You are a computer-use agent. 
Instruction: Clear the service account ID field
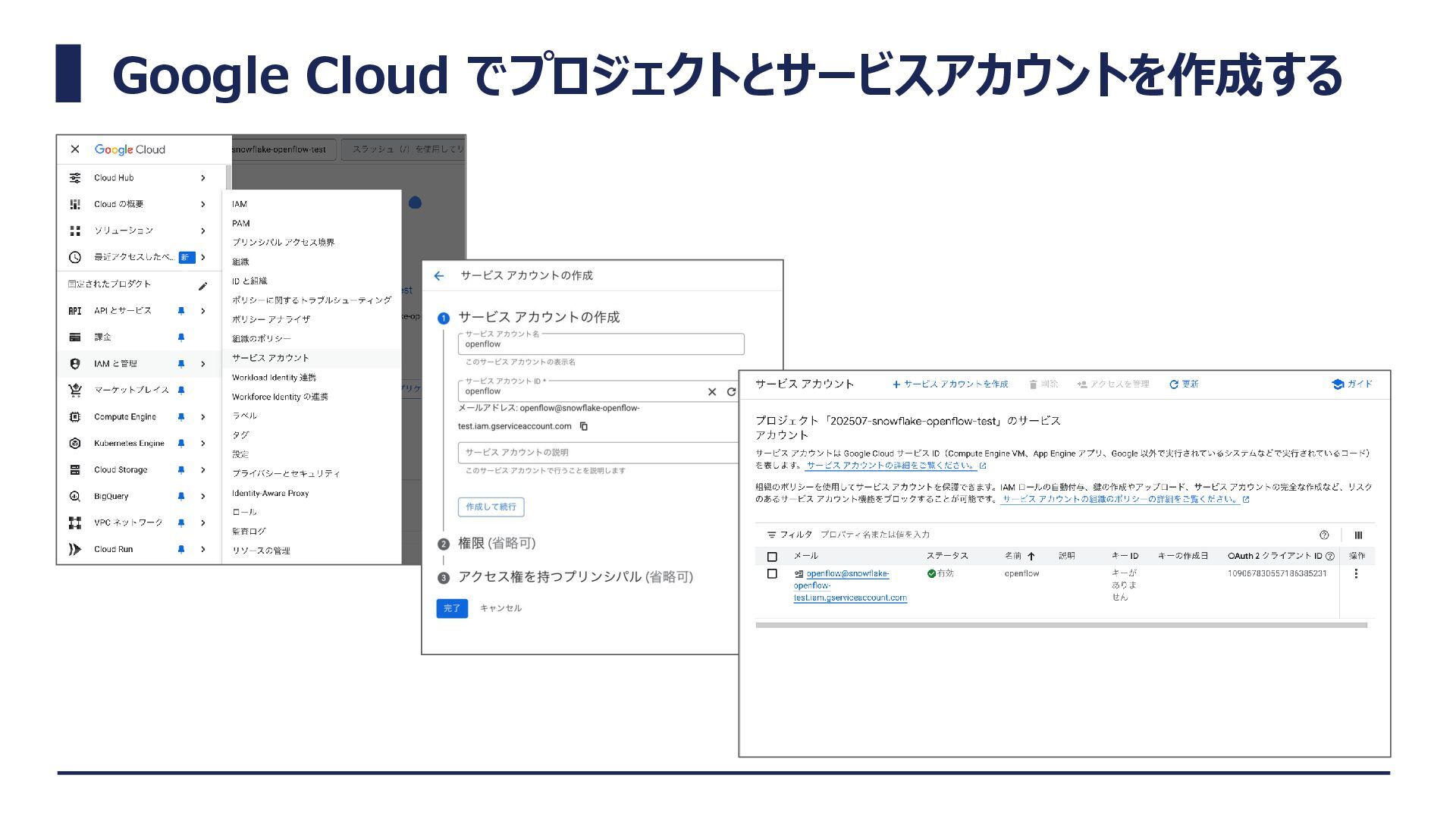pos(711,392)
